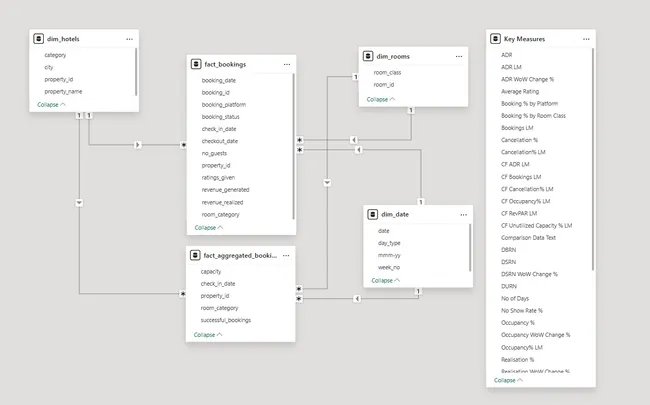Select Occupancy WoW Change % measure
This screenshot has width=650, height=405.
click(536, 335)
